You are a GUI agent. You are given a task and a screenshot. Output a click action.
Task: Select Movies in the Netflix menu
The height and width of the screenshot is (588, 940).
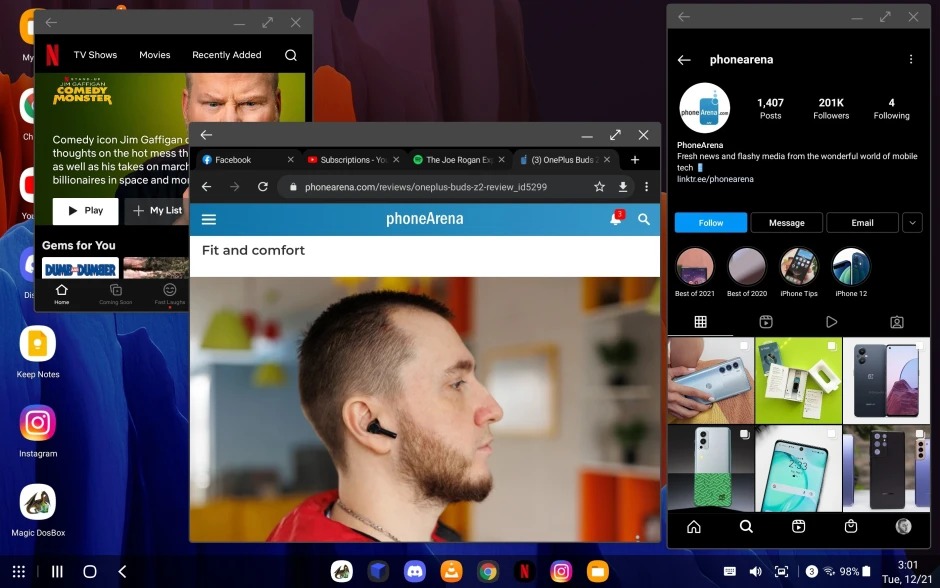click(154, 55)
